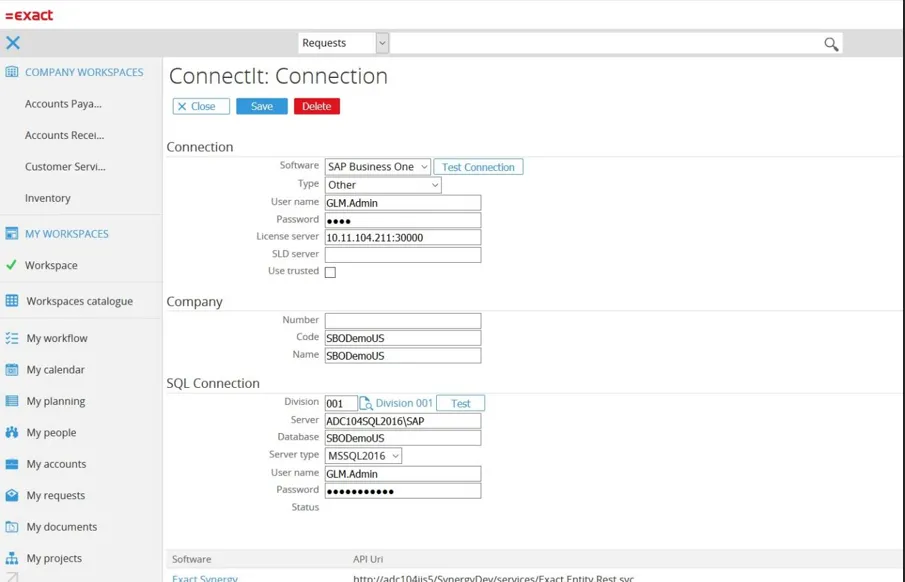The image size is (905, 582).
Task: Click the License server input field
Action: click(402, 238)
